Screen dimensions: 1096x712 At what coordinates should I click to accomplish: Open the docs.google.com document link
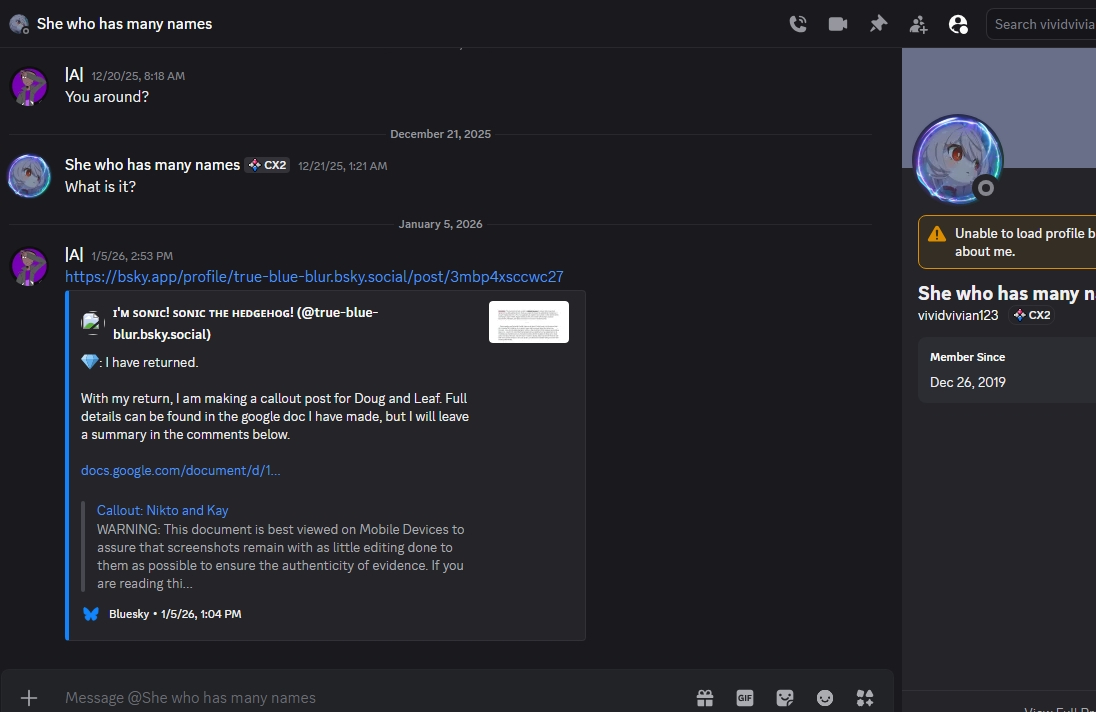[180, 470]
